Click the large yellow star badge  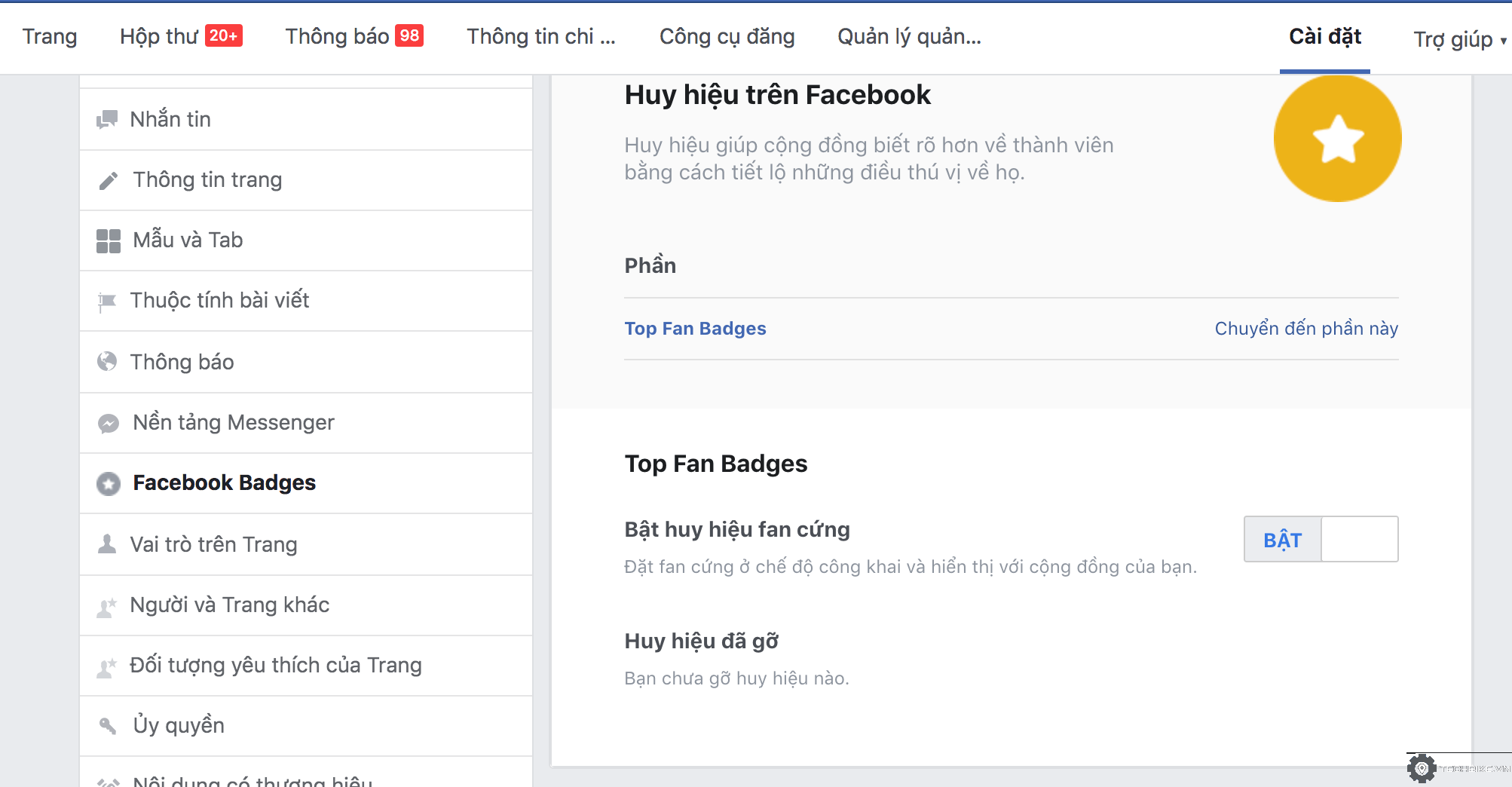[x=1338, y=138]
